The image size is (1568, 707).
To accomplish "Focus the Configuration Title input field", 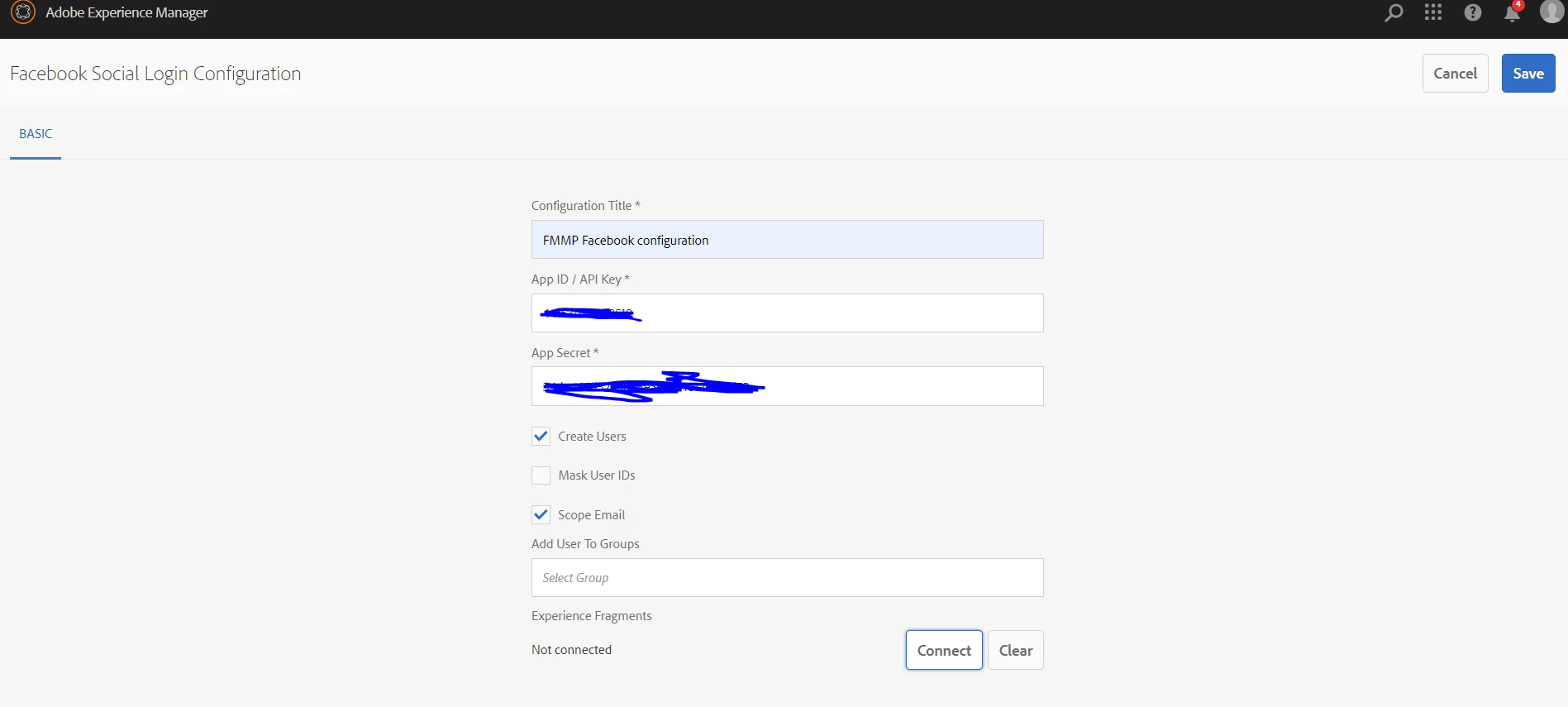I will coord(787,240).
